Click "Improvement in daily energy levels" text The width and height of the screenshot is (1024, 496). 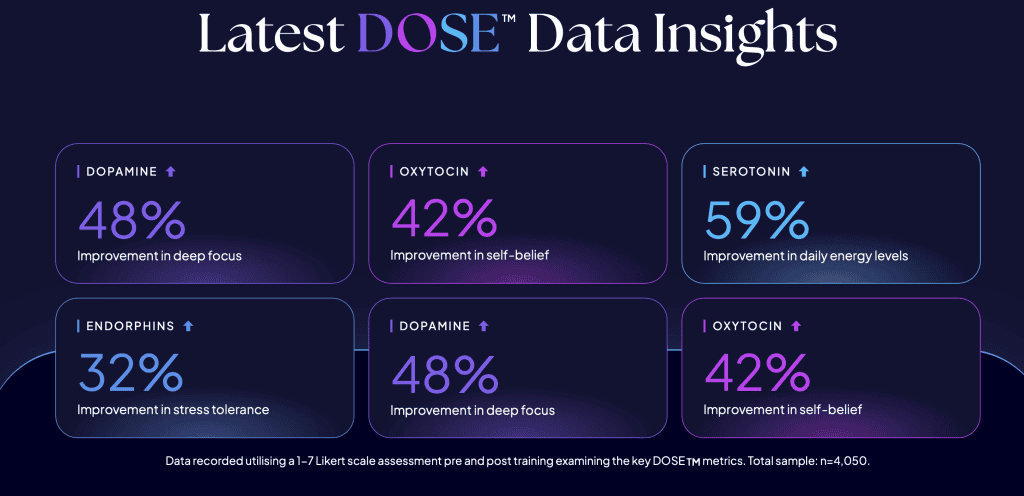(x=805, y=256)
